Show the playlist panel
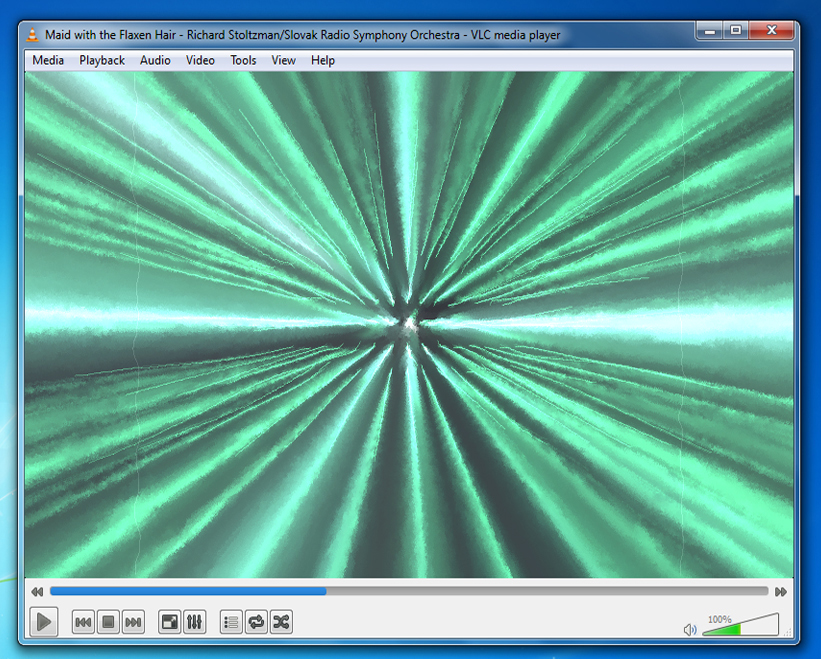This screenshot has height=659, width=821. 232,622
